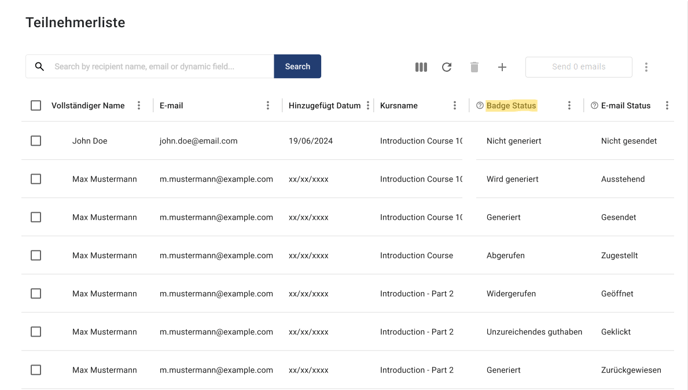
Task: Click the blue Search button
Action: 297,66
